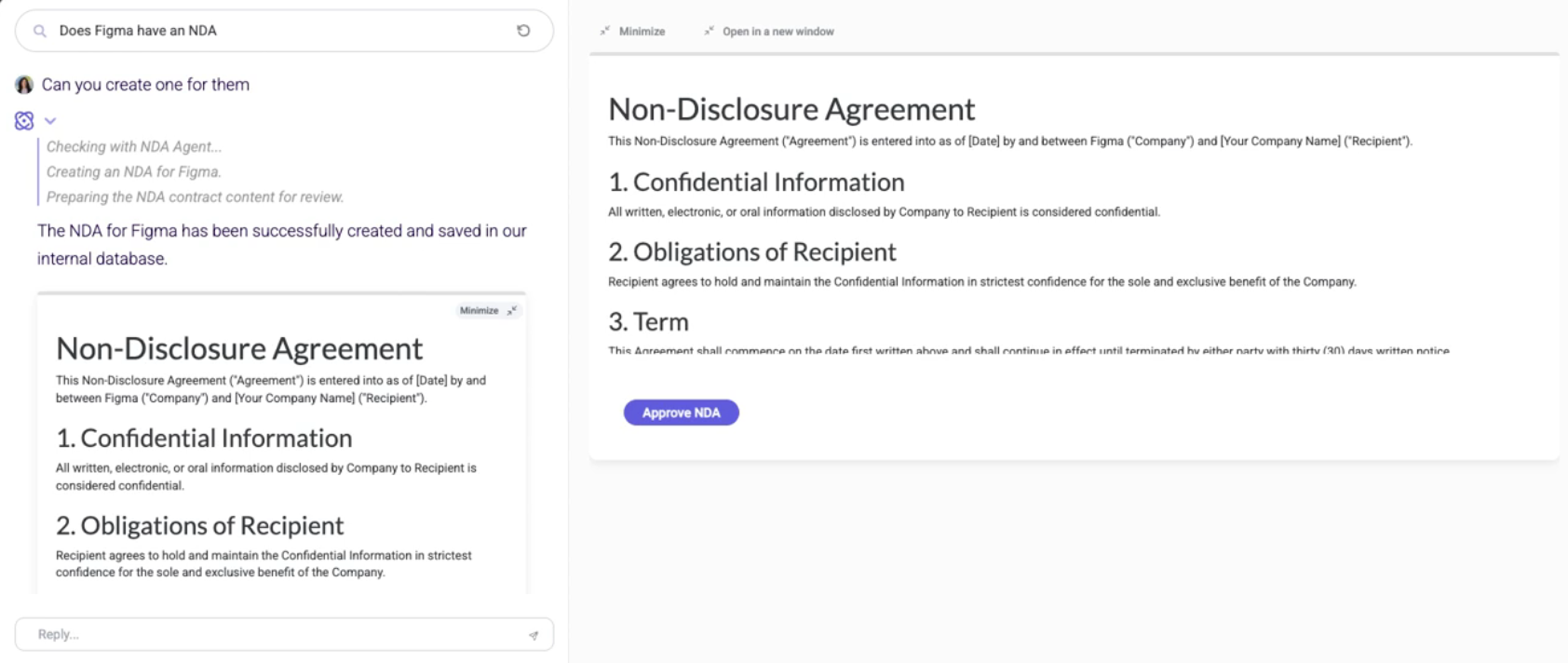Viewport: 1568px width, 663px height.
Task: Click the 'NDA for Figma has been successfully created' message
Action: click(281, 244)
